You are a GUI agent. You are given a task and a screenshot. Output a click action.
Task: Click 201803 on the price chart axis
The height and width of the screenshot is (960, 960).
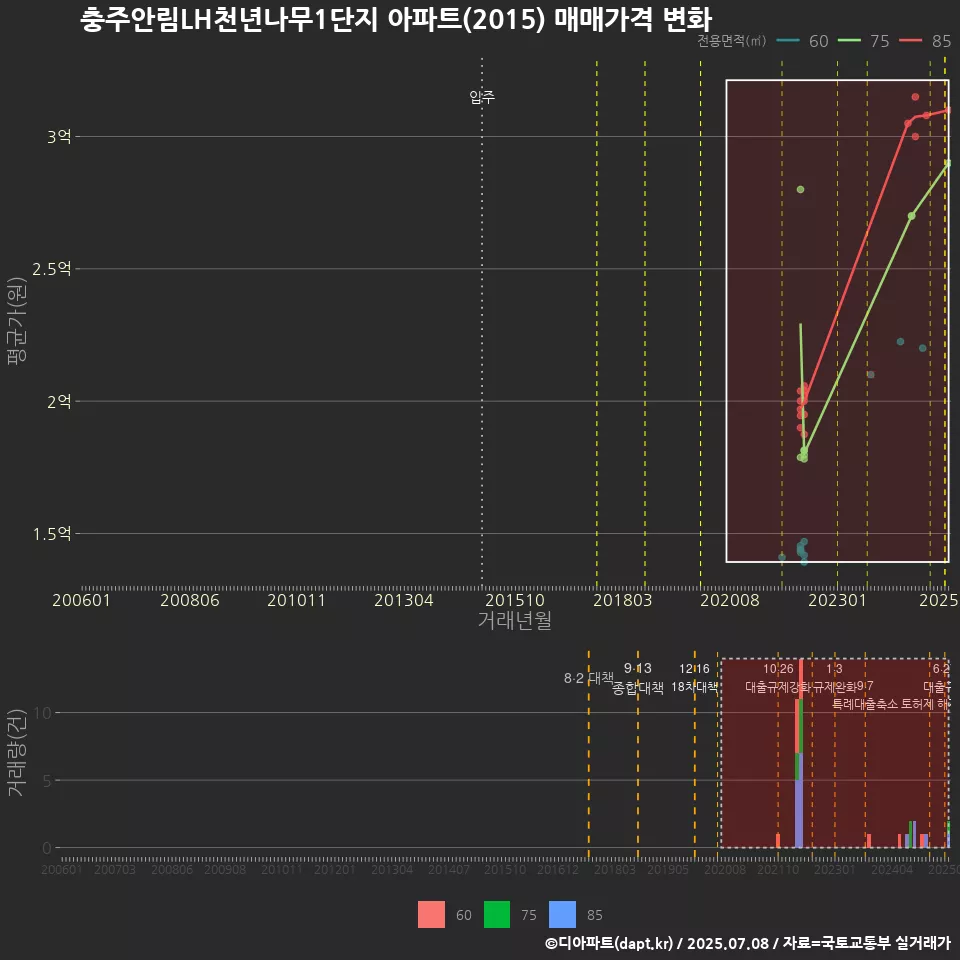pyautogui.click(x=623, y=600)
